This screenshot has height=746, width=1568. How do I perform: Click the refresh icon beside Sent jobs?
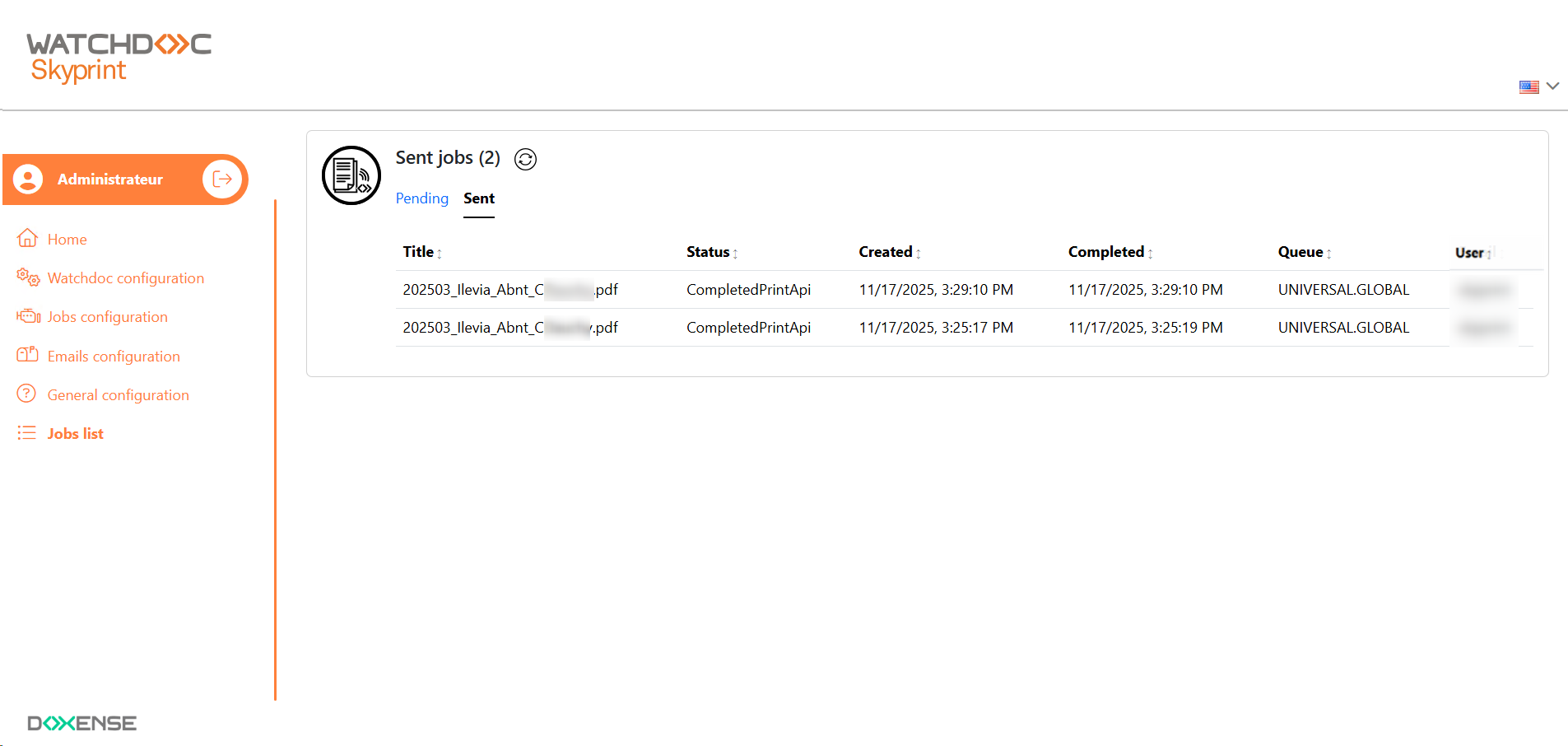(525, 159)
